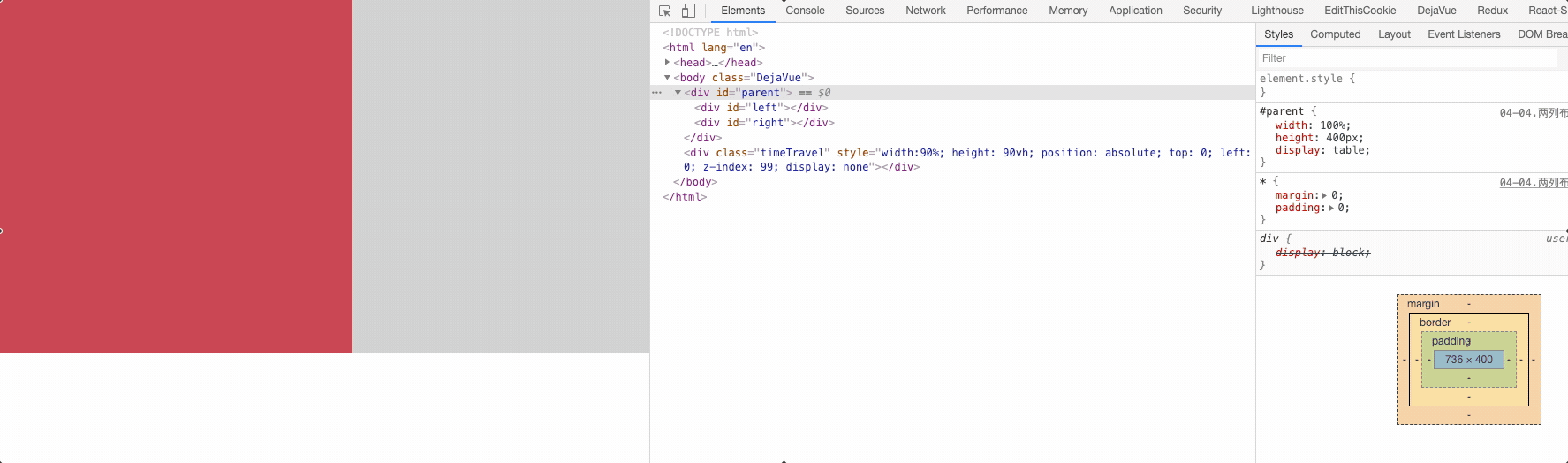Expand the padding shorthand triangle
The image size is (1568, 463).
1331,208
